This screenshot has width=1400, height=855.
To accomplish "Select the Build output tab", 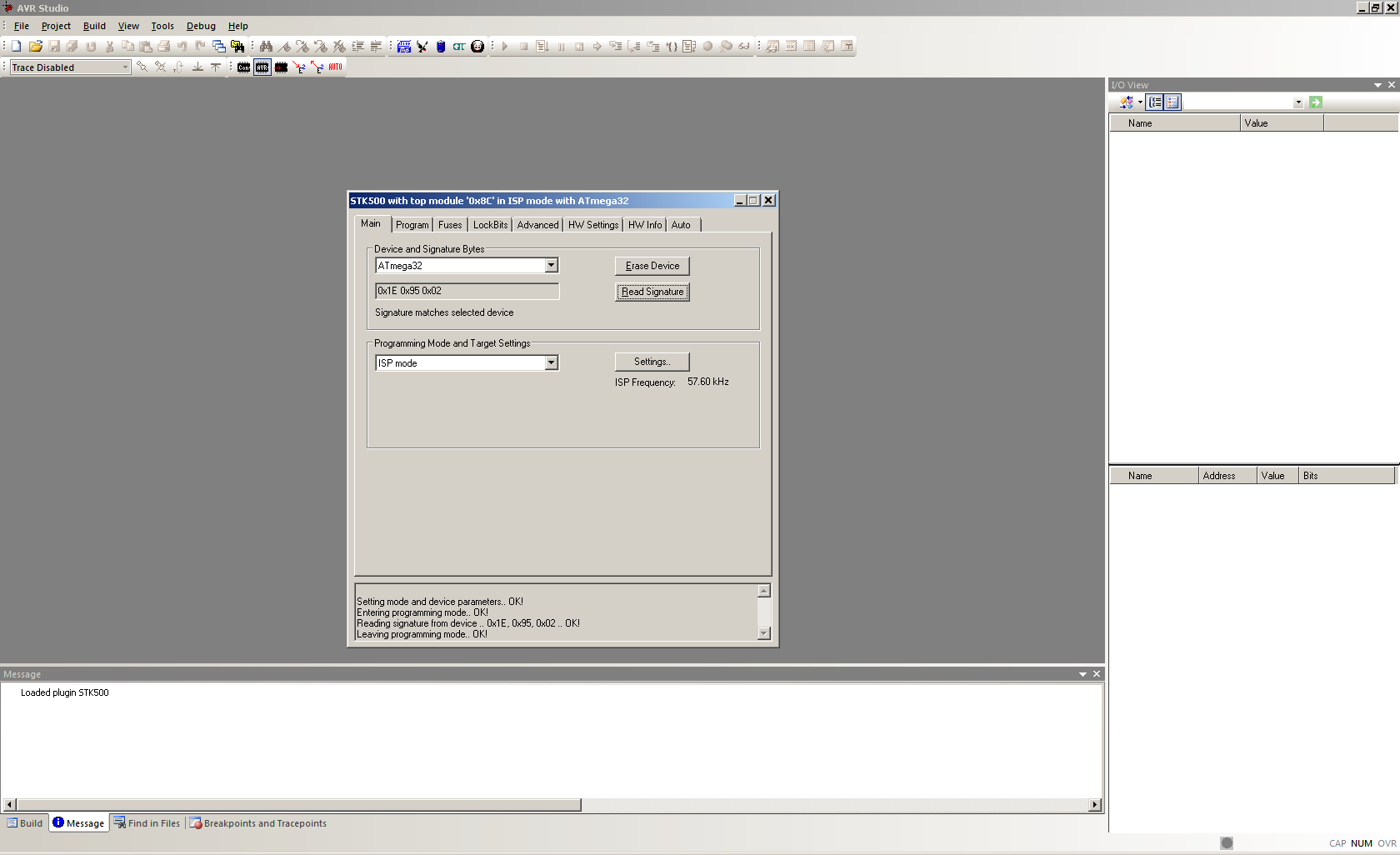I will click(25, 823).
